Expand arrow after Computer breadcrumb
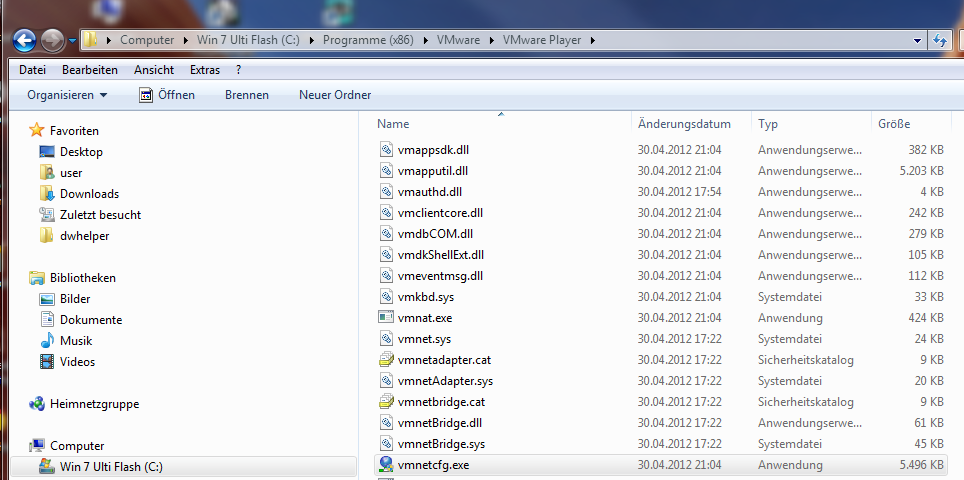 pyautogui.click(x=186, y=41)
